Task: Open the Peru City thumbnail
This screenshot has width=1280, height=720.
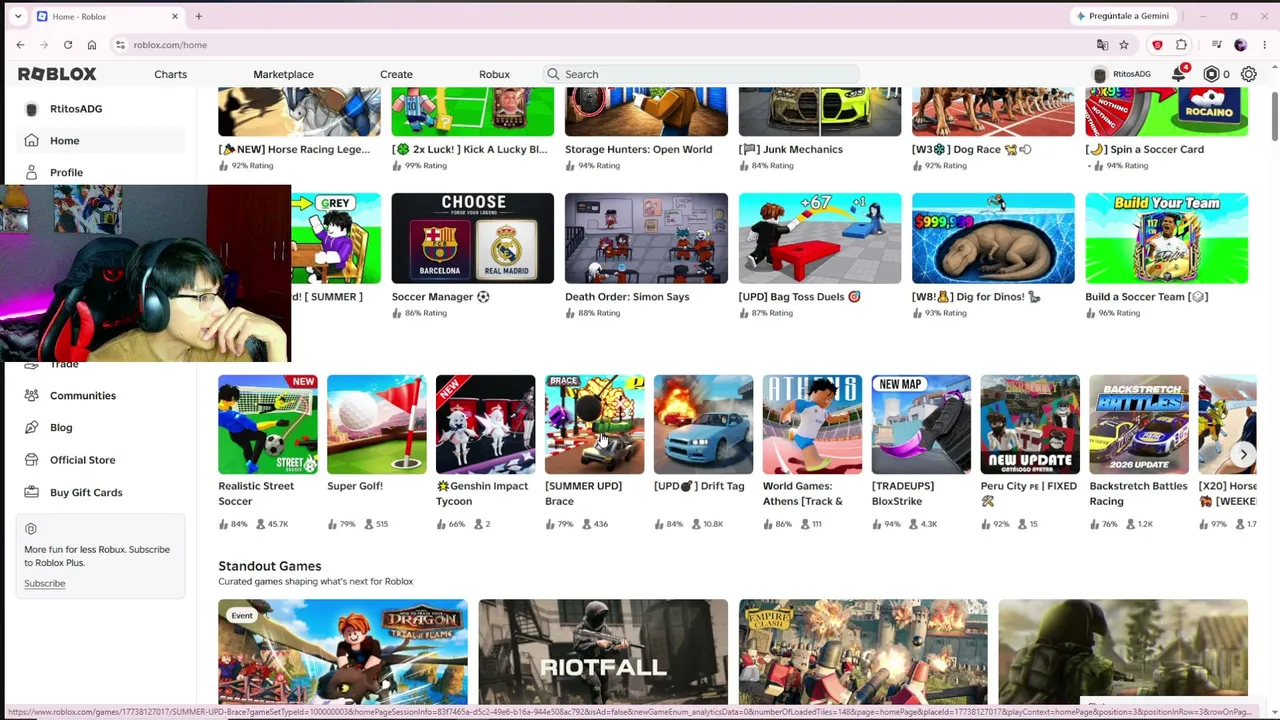Action: (x=1030, y=424)
